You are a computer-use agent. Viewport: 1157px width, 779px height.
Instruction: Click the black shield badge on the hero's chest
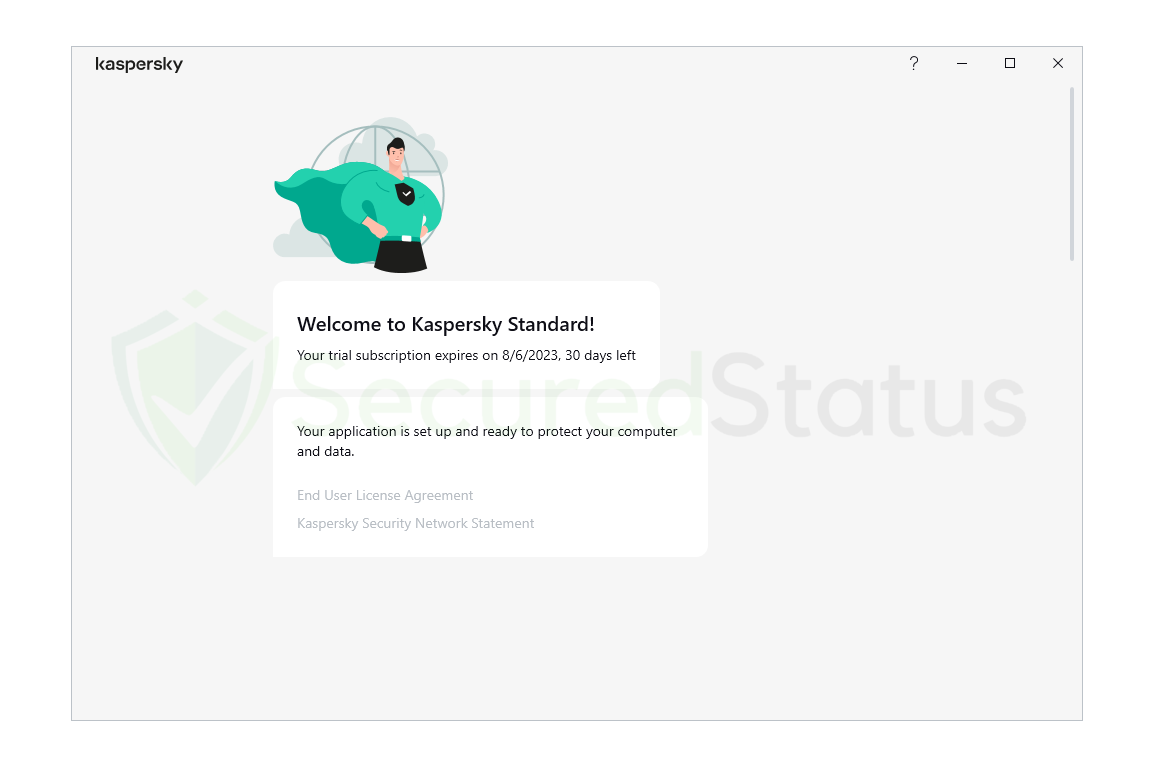[405, 194]
